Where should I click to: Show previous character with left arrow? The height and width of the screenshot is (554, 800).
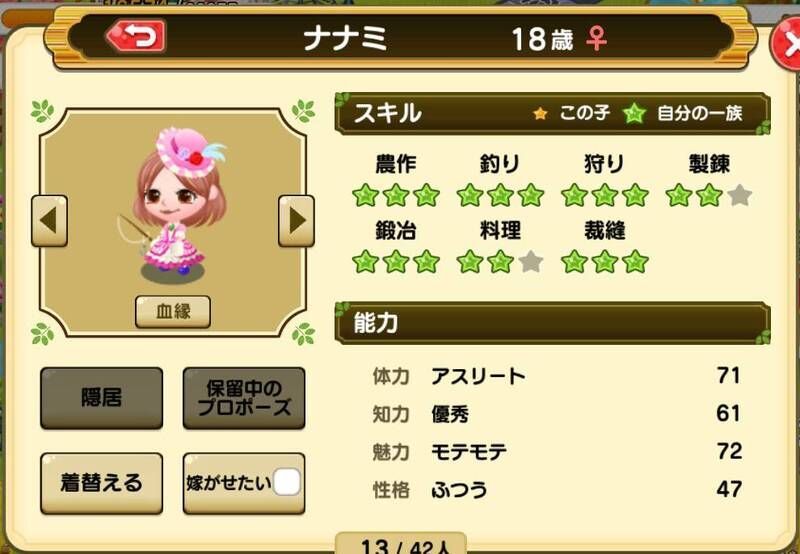[x=49, y=221]
